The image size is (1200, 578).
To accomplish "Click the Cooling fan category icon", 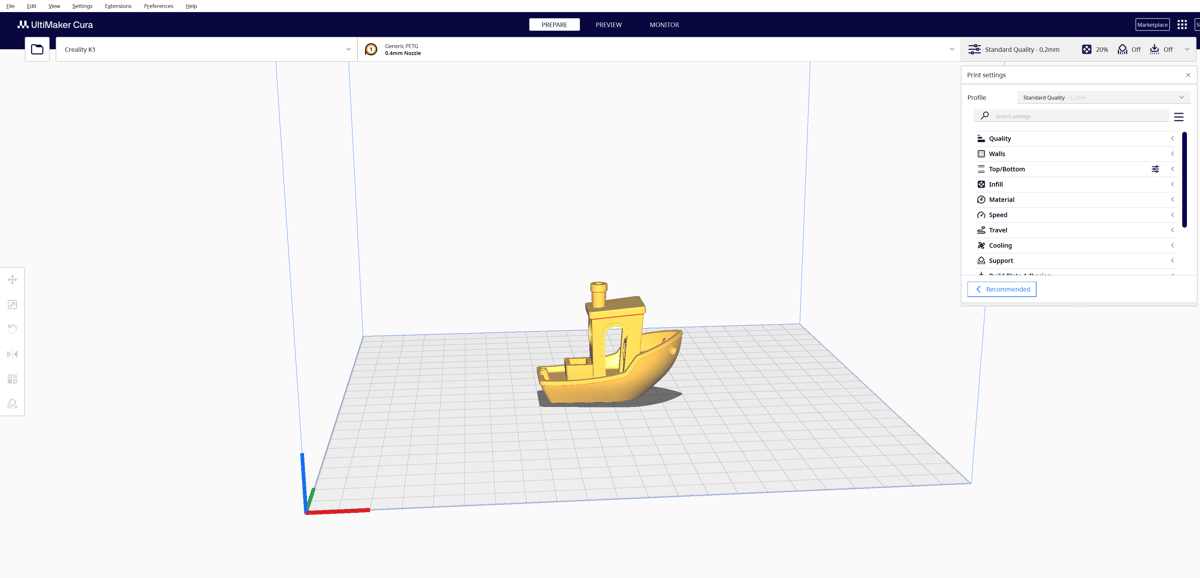I will 981,245.
